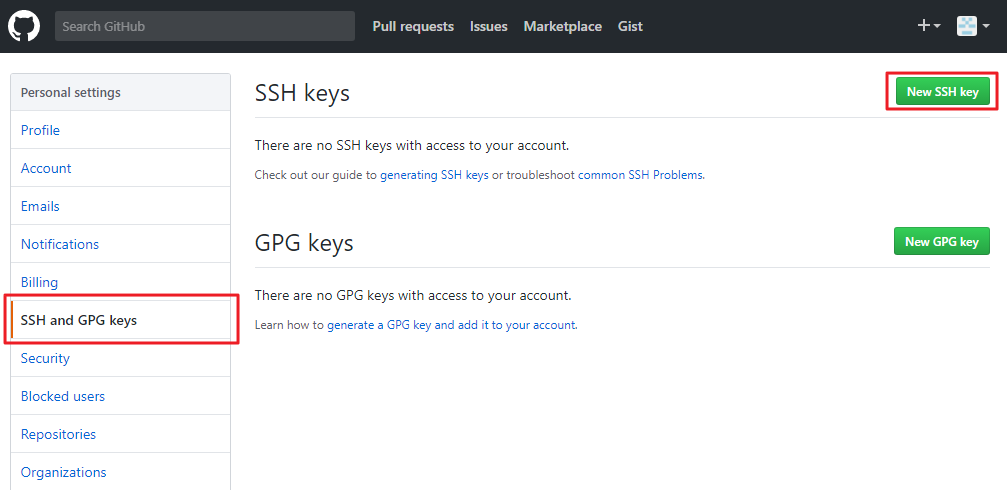Viewport: 1007px width, 490px height.
Task: Open Notifications settings page
Action: click(121, 244)
